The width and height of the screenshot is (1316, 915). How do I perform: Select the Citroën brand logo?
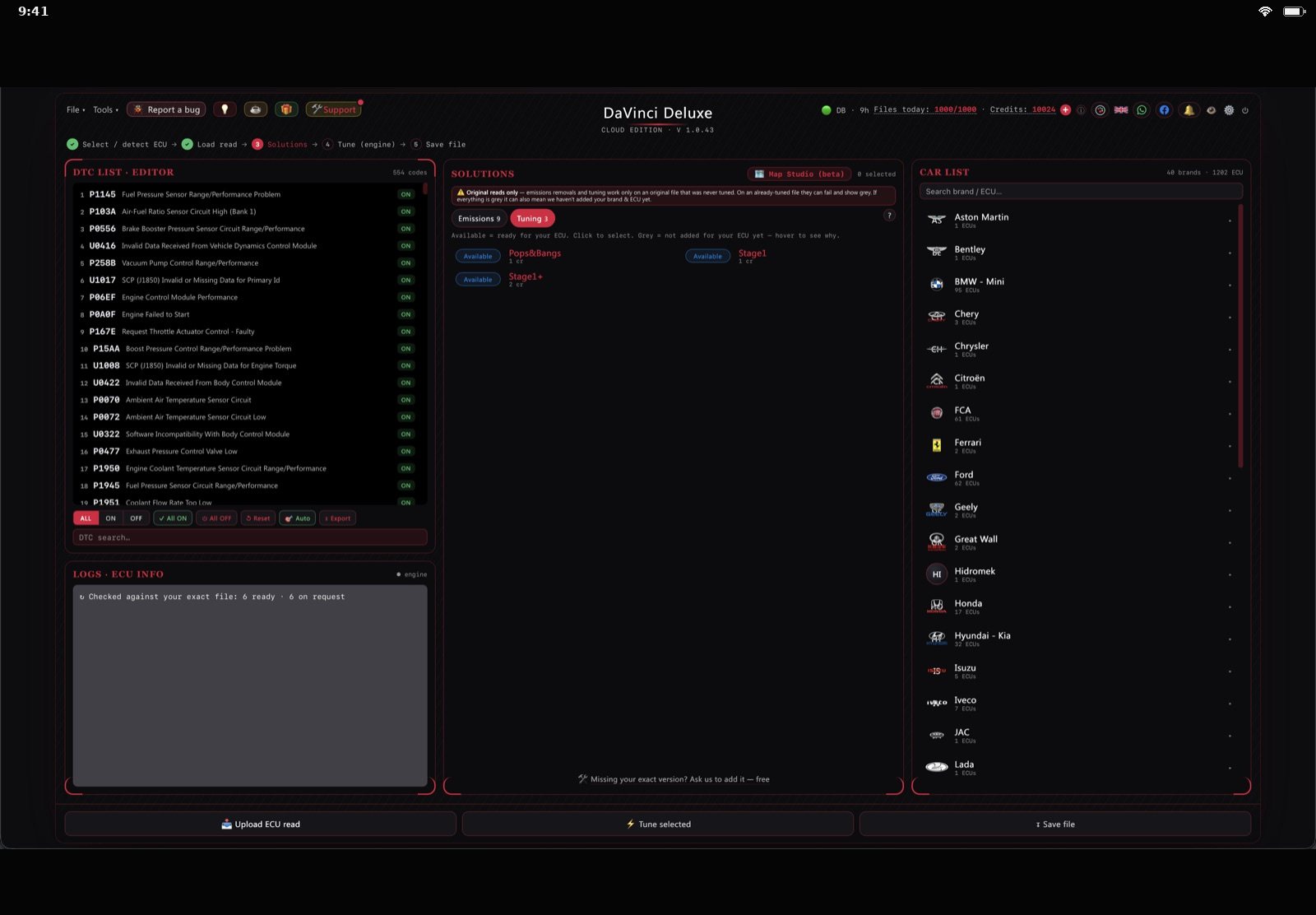point(937,380)
